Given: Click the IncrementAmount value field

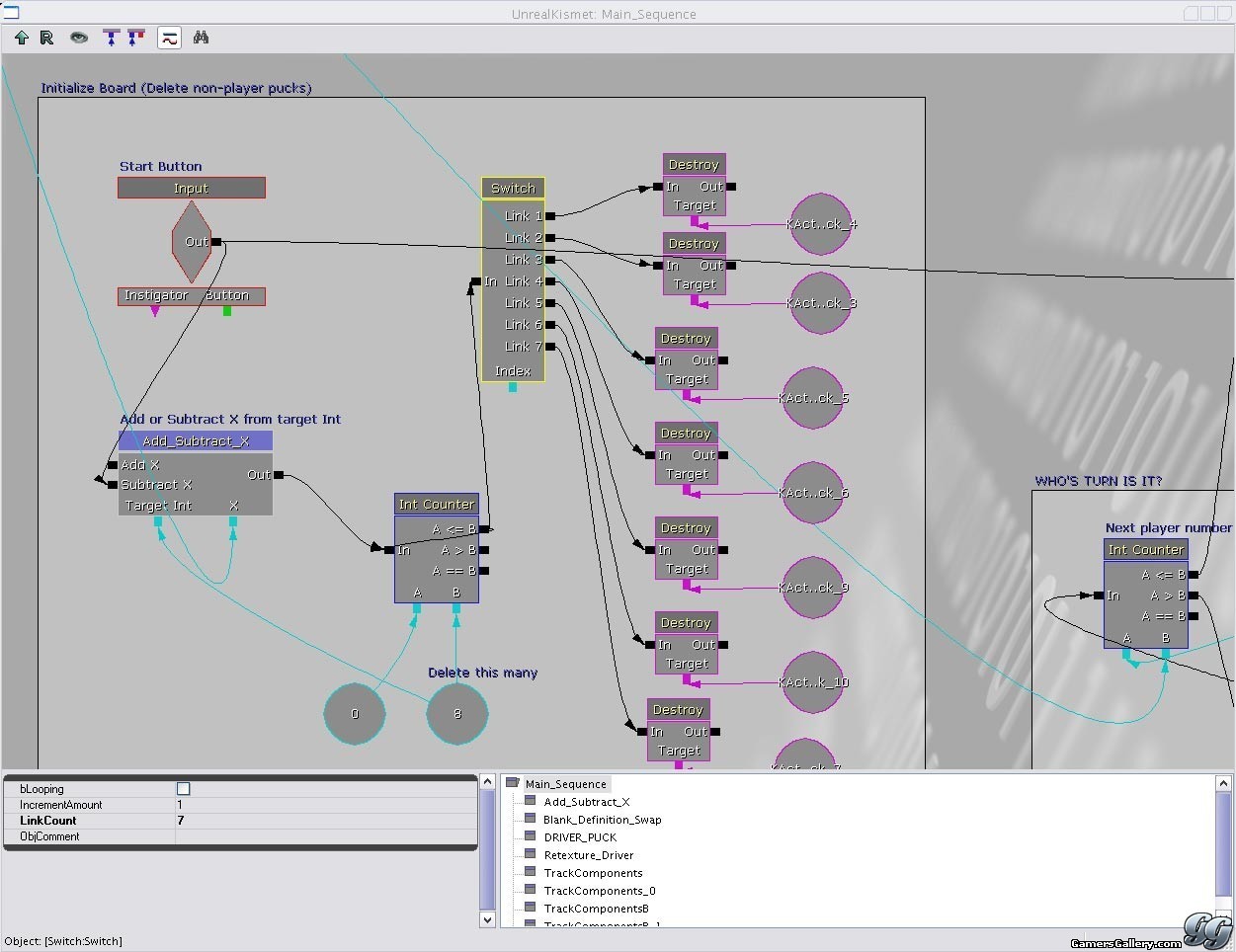Looking at the screenshot, I should [x=326, y=805].
